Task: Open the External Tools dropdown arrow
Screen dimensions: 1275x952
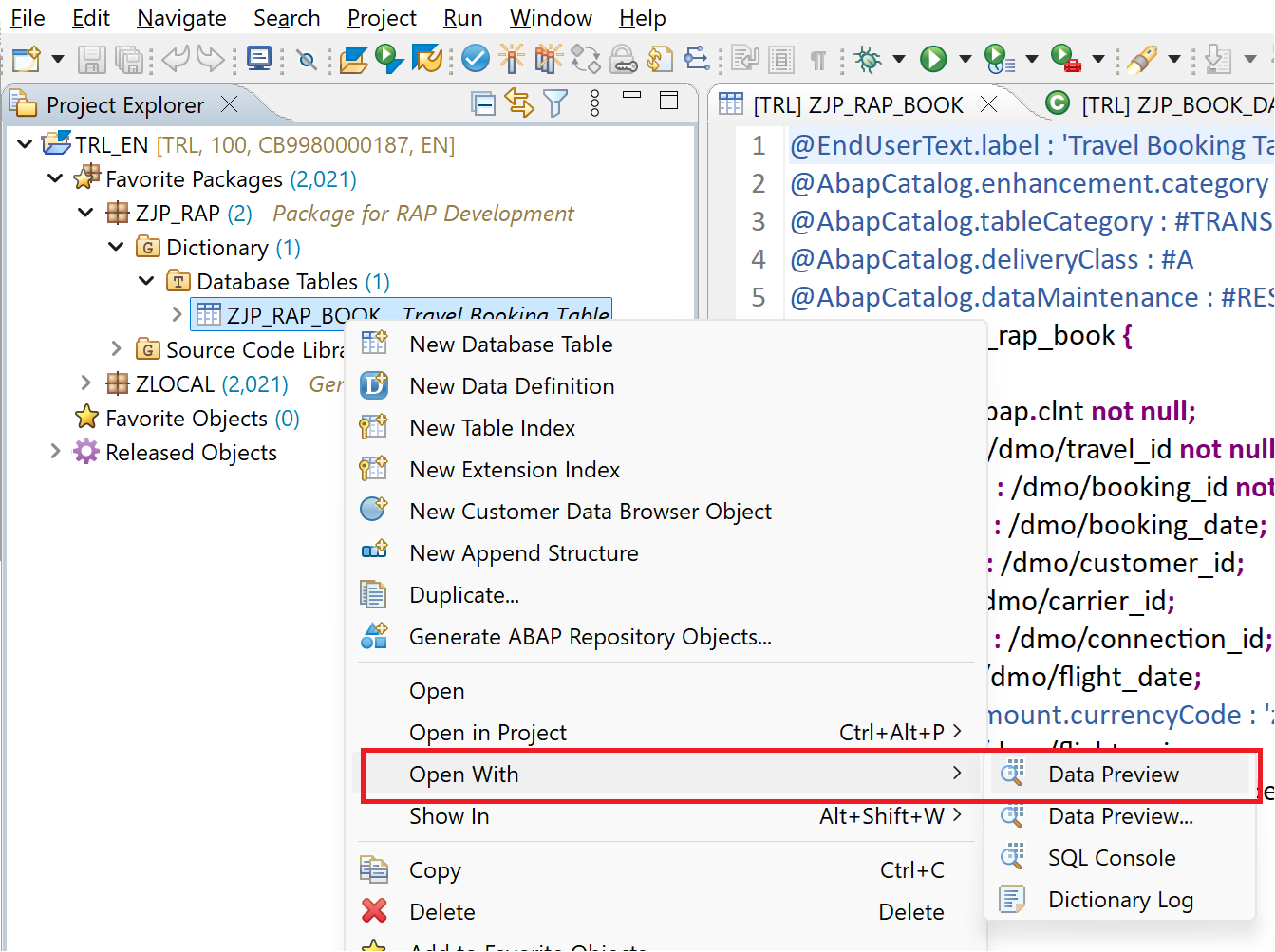Action: click(x=1097, y=59)
